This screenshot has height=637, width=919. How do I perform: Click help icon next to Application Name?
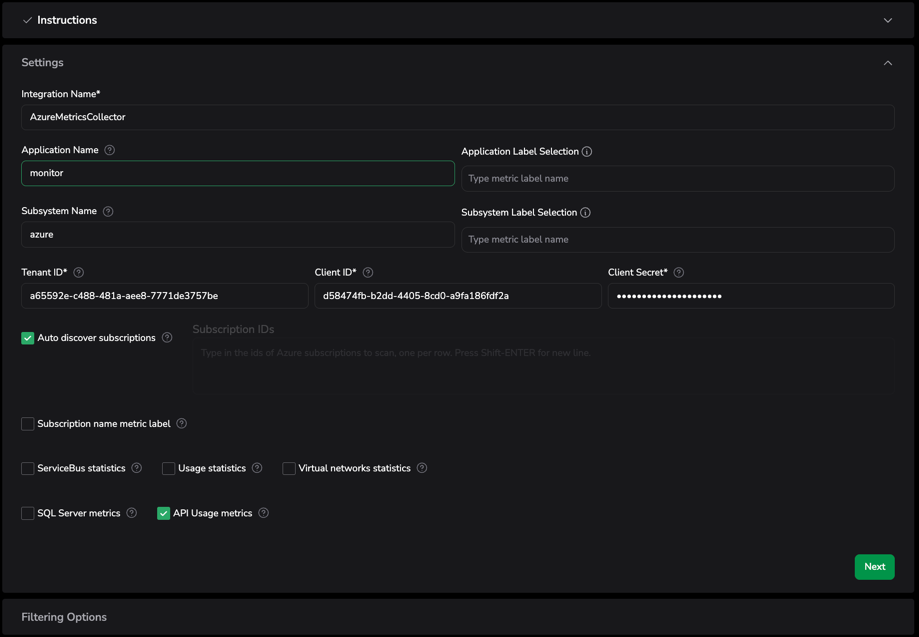tap(110, 150)
